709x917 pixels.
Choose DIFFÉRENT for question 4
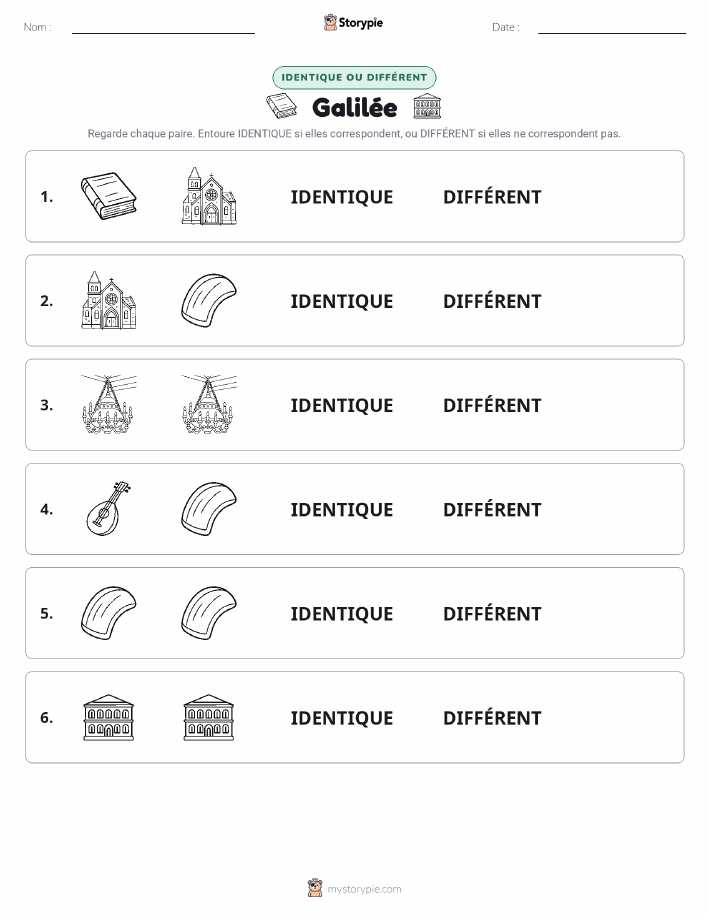click(492, 509)
